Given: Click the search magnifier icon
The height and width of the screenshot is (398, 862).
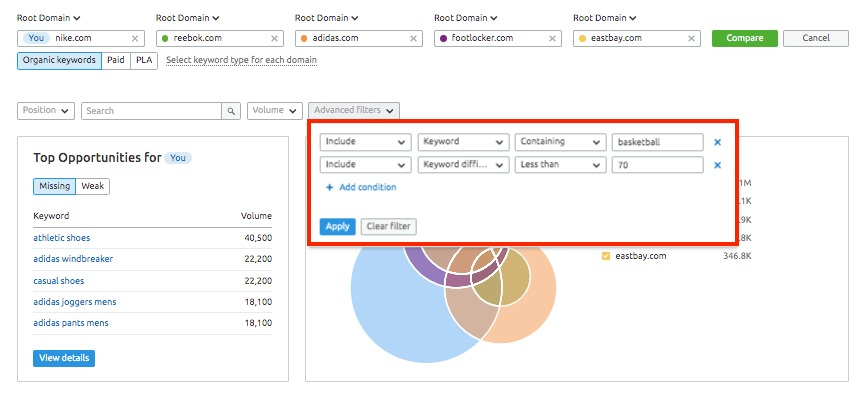Looking at the screenshot, I should point(231,110).
